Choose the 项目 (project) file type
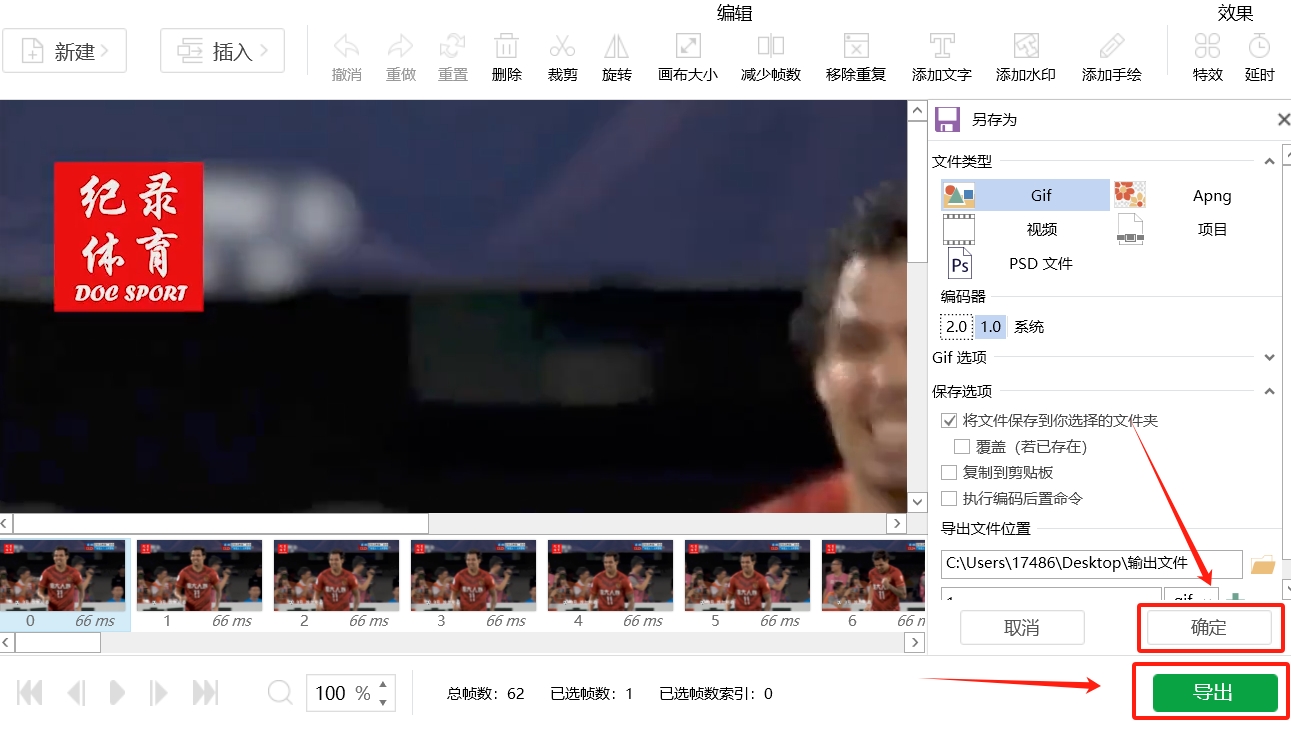This screenshot has height=729, width=1291. tap(1196, 229)
